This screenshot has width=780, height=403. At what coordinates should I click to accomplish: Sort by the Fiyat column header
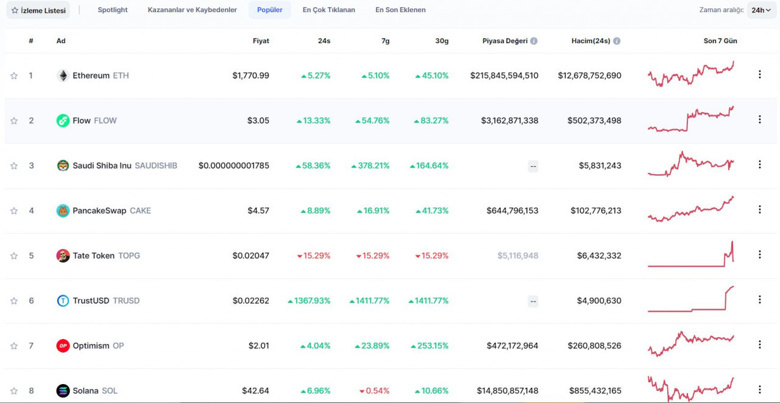[261, 41]
